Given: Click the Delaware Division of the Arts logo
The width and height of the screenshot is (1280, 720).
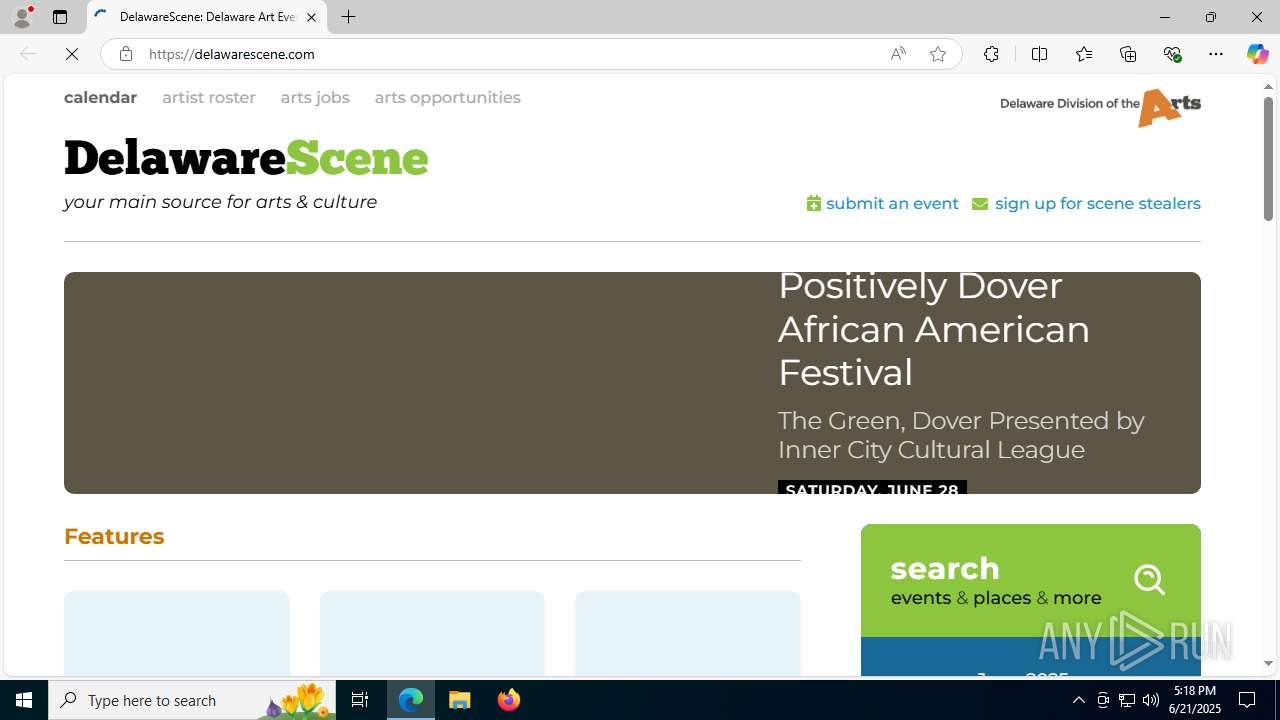Looking at the screenshot, I should click(x=1100, y=107).
